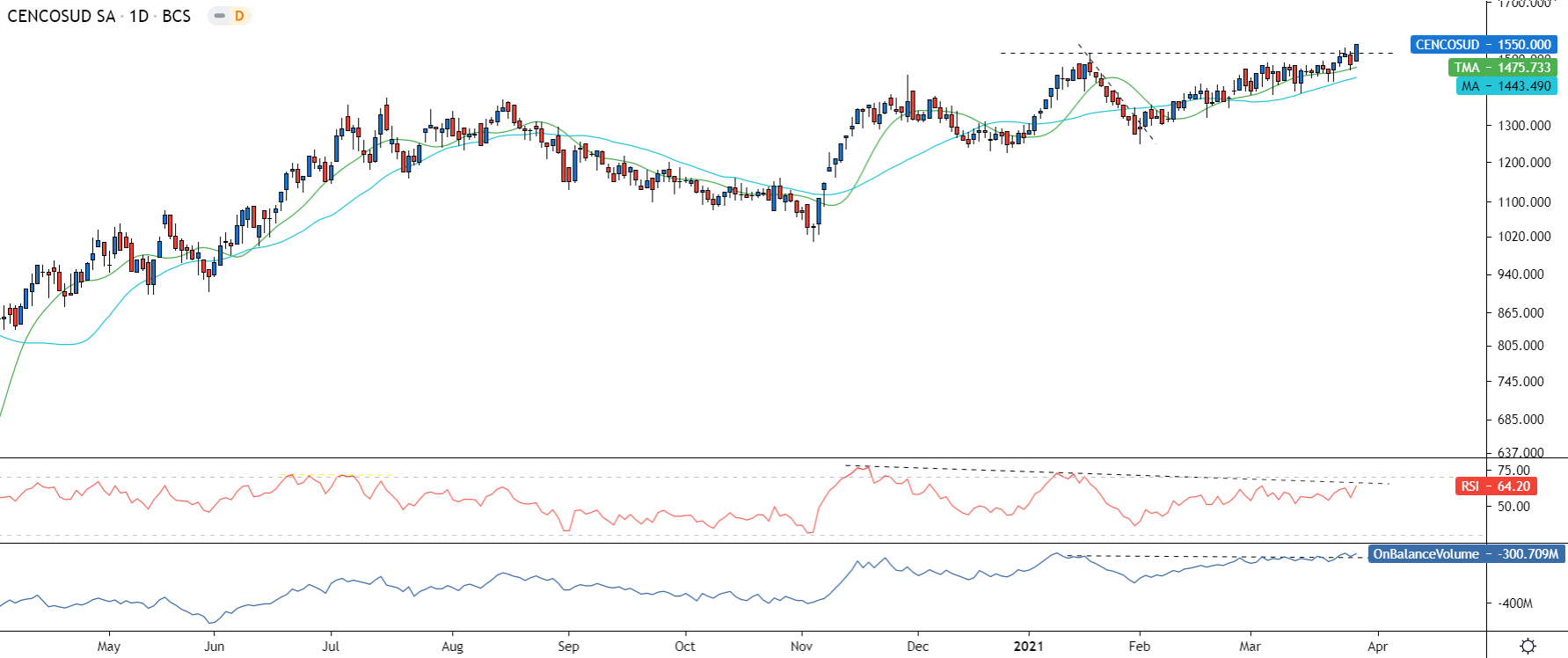
Task: Click the 50.00 RSI scale value
Action: coord(1513,507)
